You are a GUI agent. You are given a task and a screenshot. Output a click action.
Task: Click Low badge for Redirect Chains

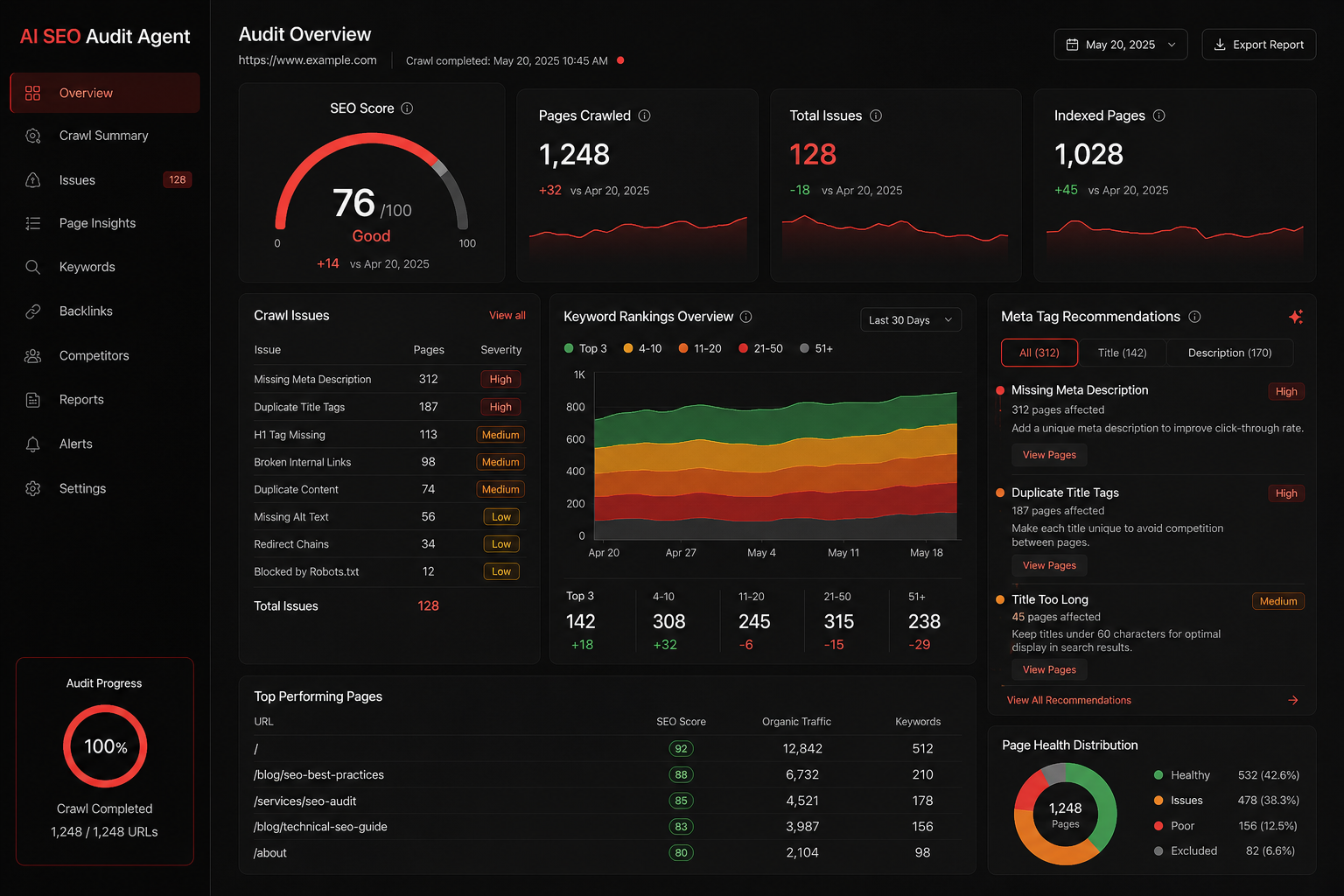coord(501,544)
